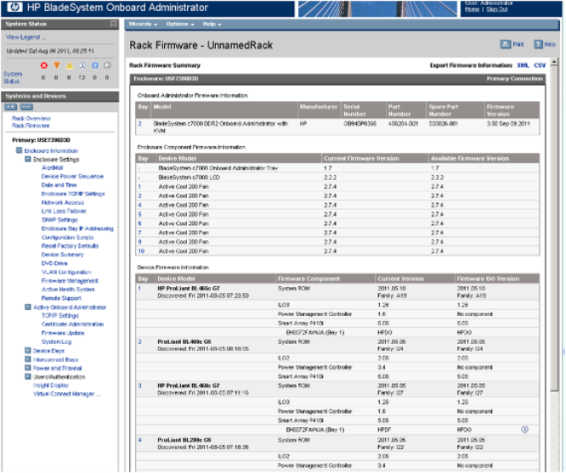566x473 pixels.
Task: Expand the Device Bays tree node
Action: [27, 350]
